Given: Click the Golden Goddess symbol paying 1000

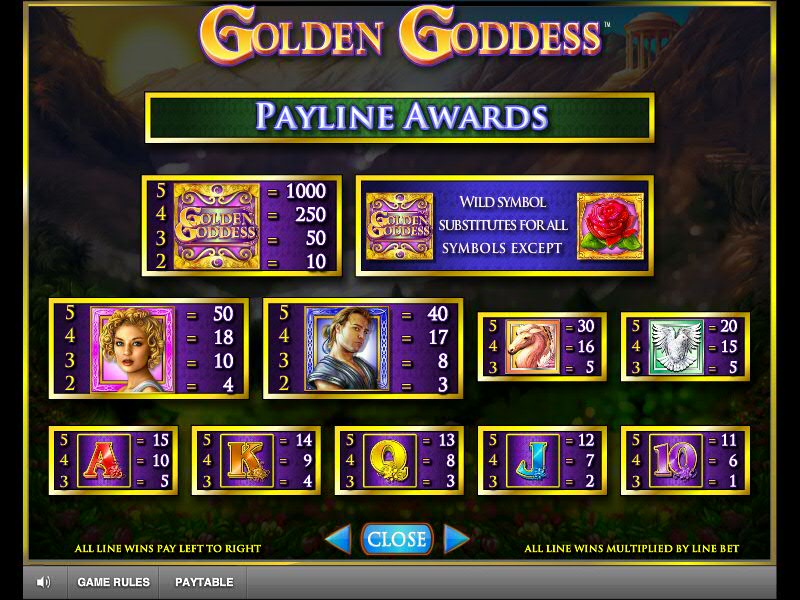Looking at the screenshot, I should coord(217,226).
